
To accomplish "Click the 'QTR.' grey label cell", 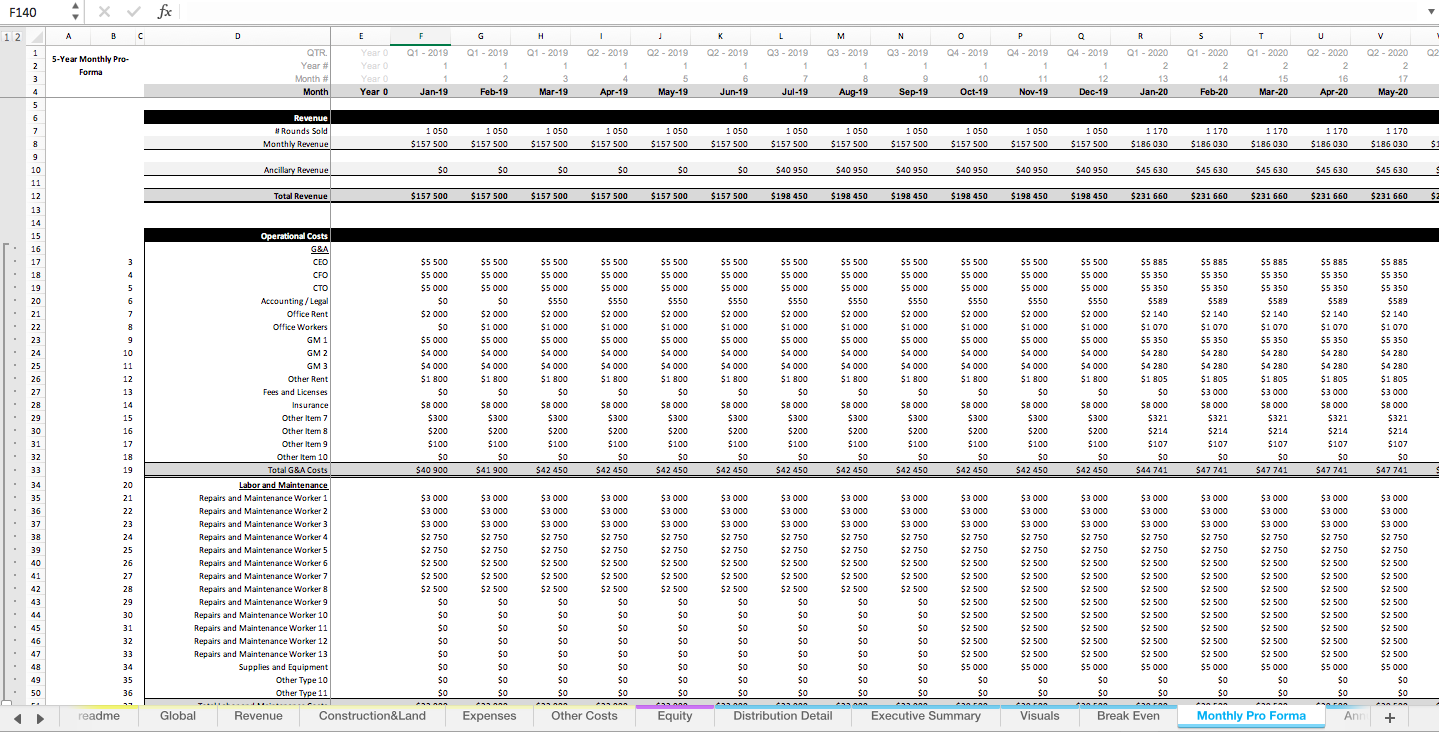I will pyautogui.click(x=318, y=52).
